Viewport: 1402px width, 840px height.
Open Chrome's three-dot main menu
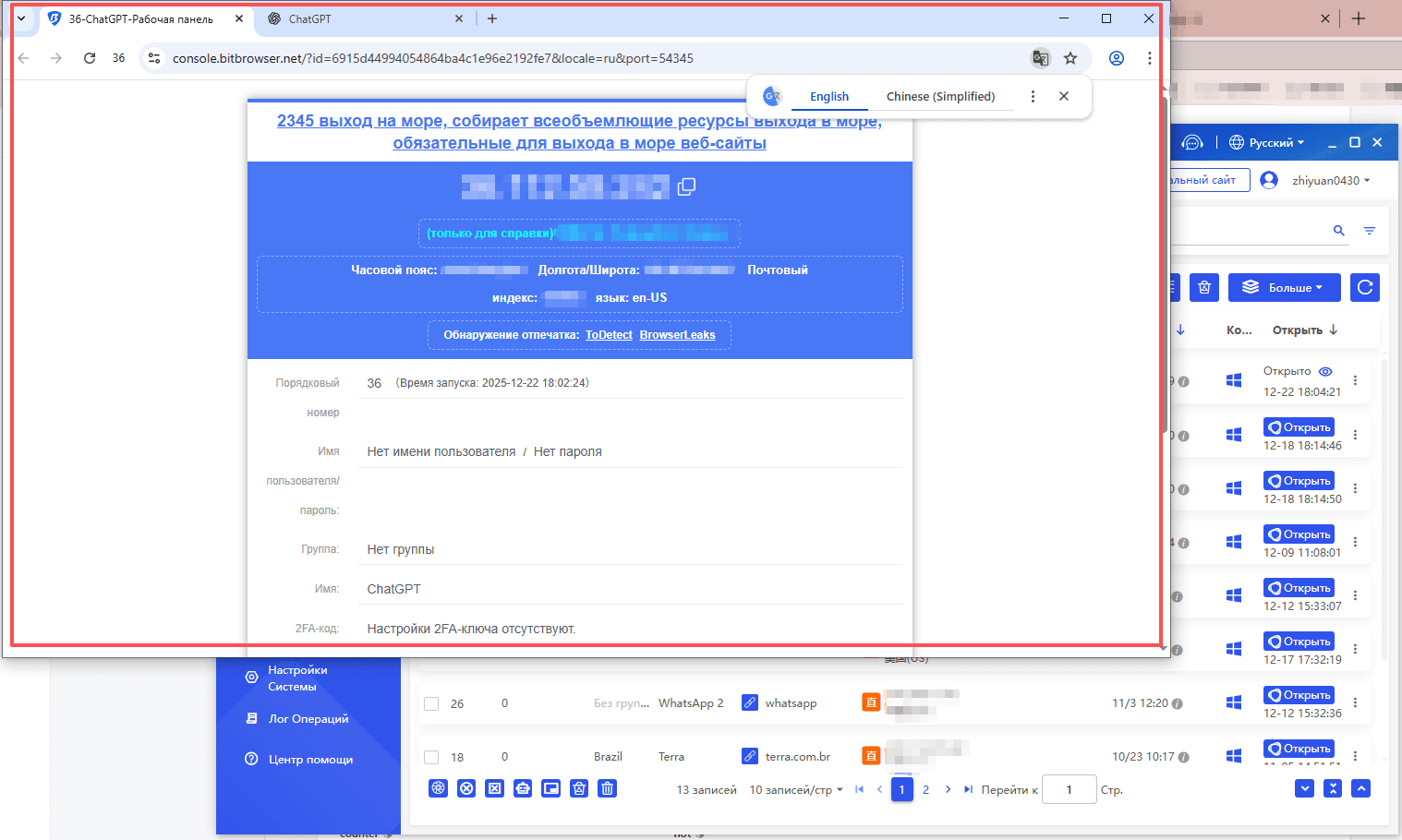1149,58
